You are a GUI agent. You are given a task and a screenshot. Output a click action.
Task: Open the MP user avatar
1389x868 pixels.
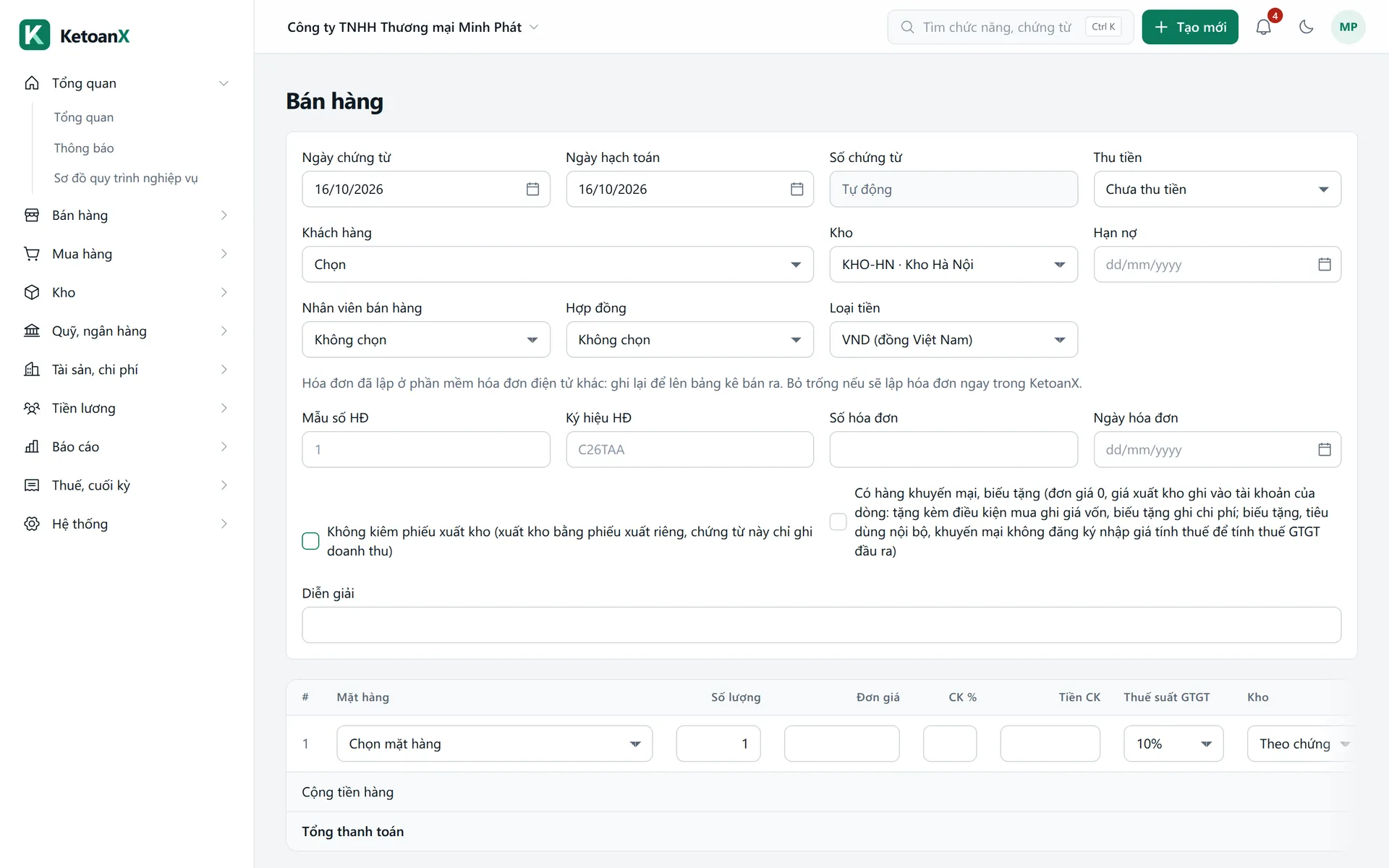click(1348, 27)
